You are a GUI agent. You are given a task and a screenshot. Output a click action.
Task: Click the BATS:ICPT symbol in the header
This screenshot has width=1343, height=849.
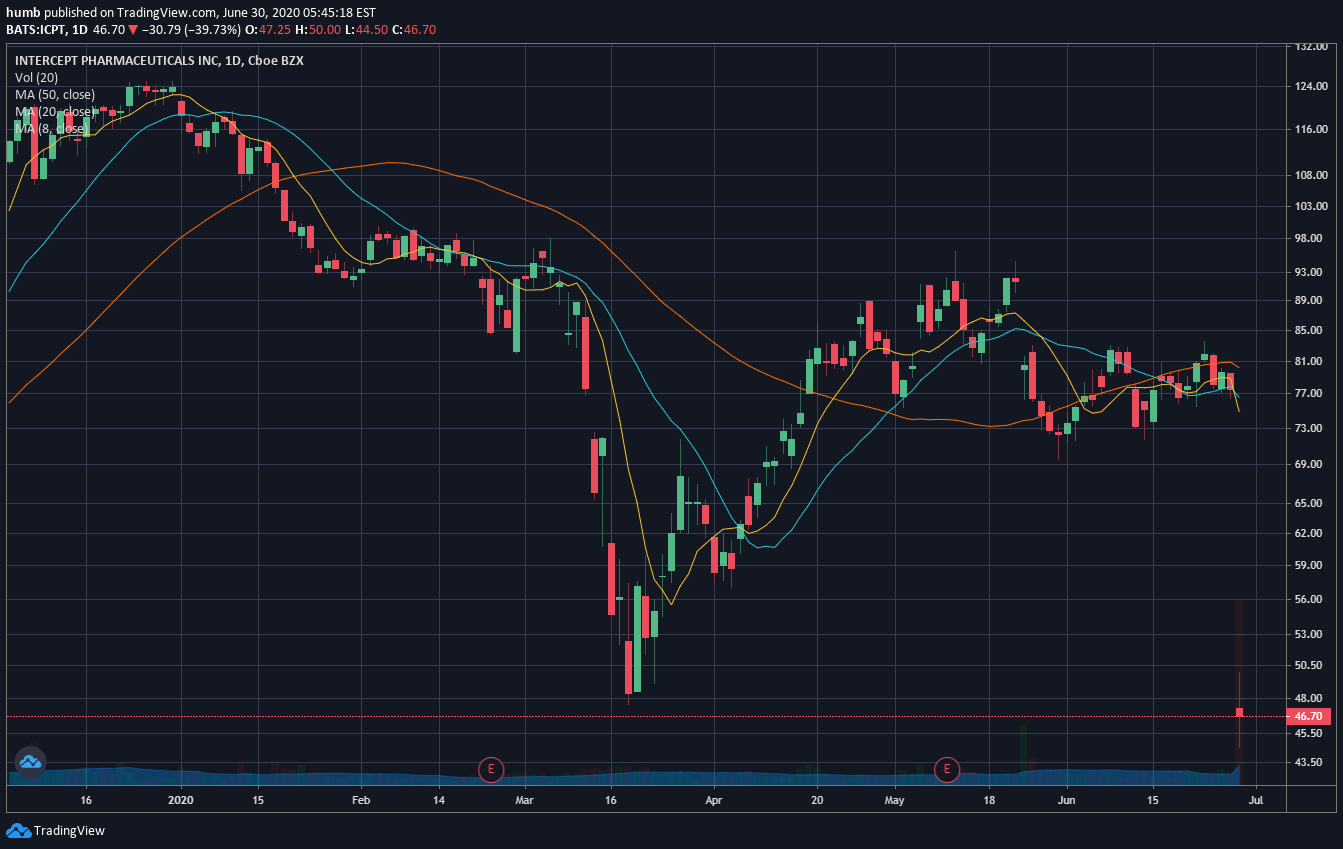click(35, 30)
